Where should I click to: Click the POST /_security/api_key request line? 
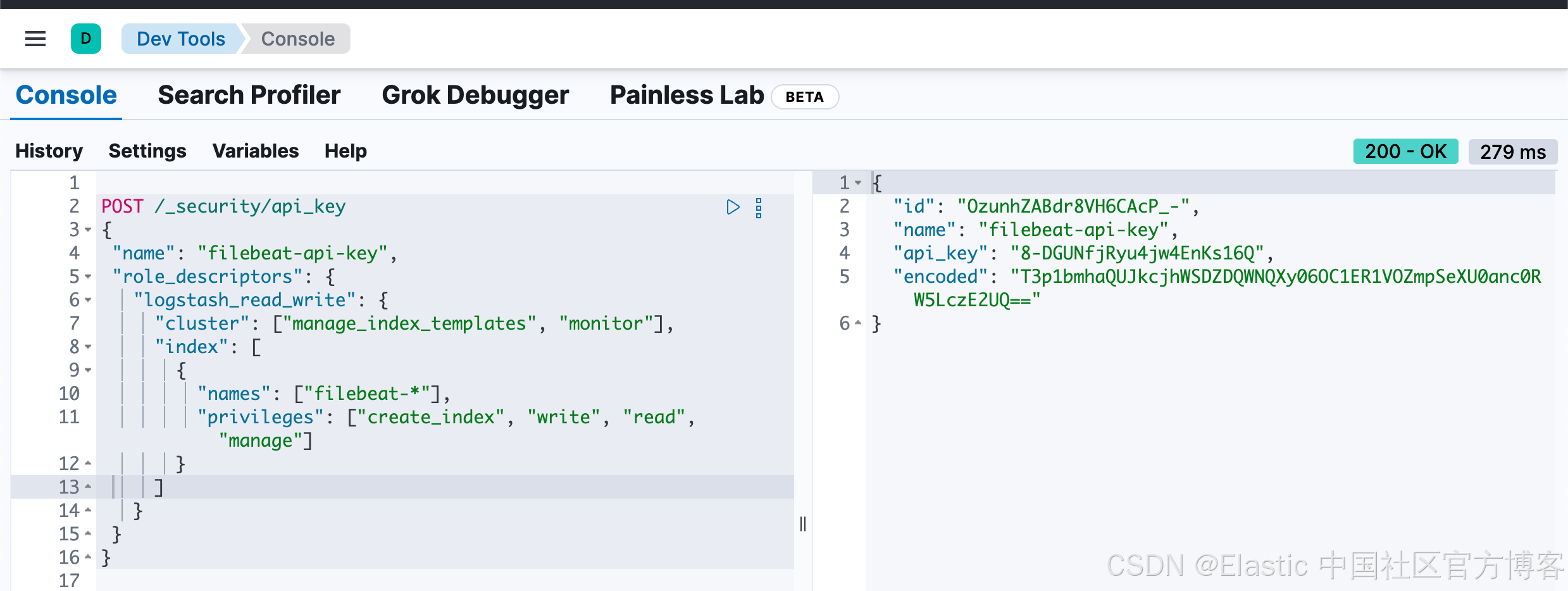(x=223, y=206)
